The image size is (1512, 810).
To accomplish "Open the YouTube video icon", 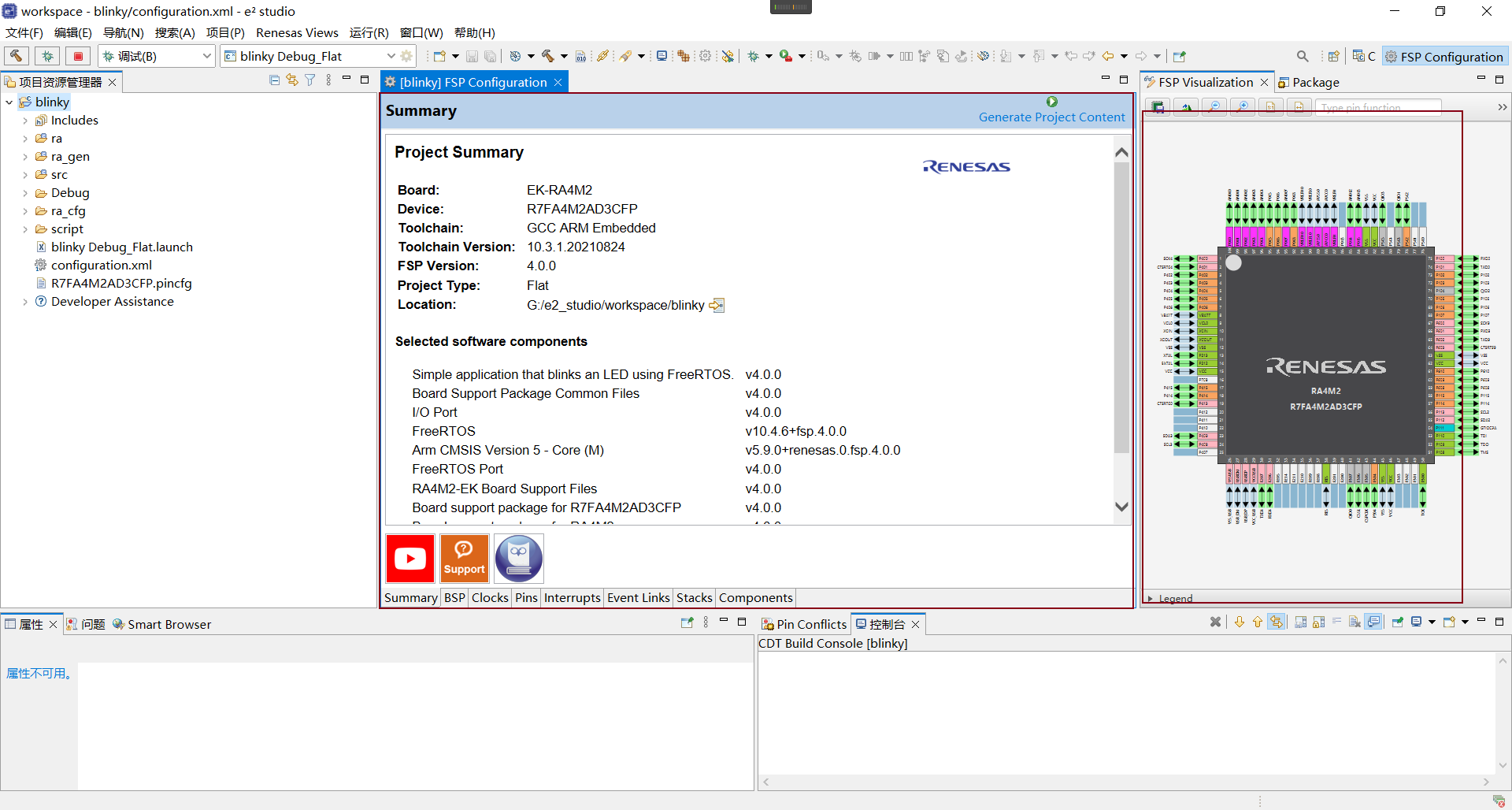I will (x=410, y=559).
